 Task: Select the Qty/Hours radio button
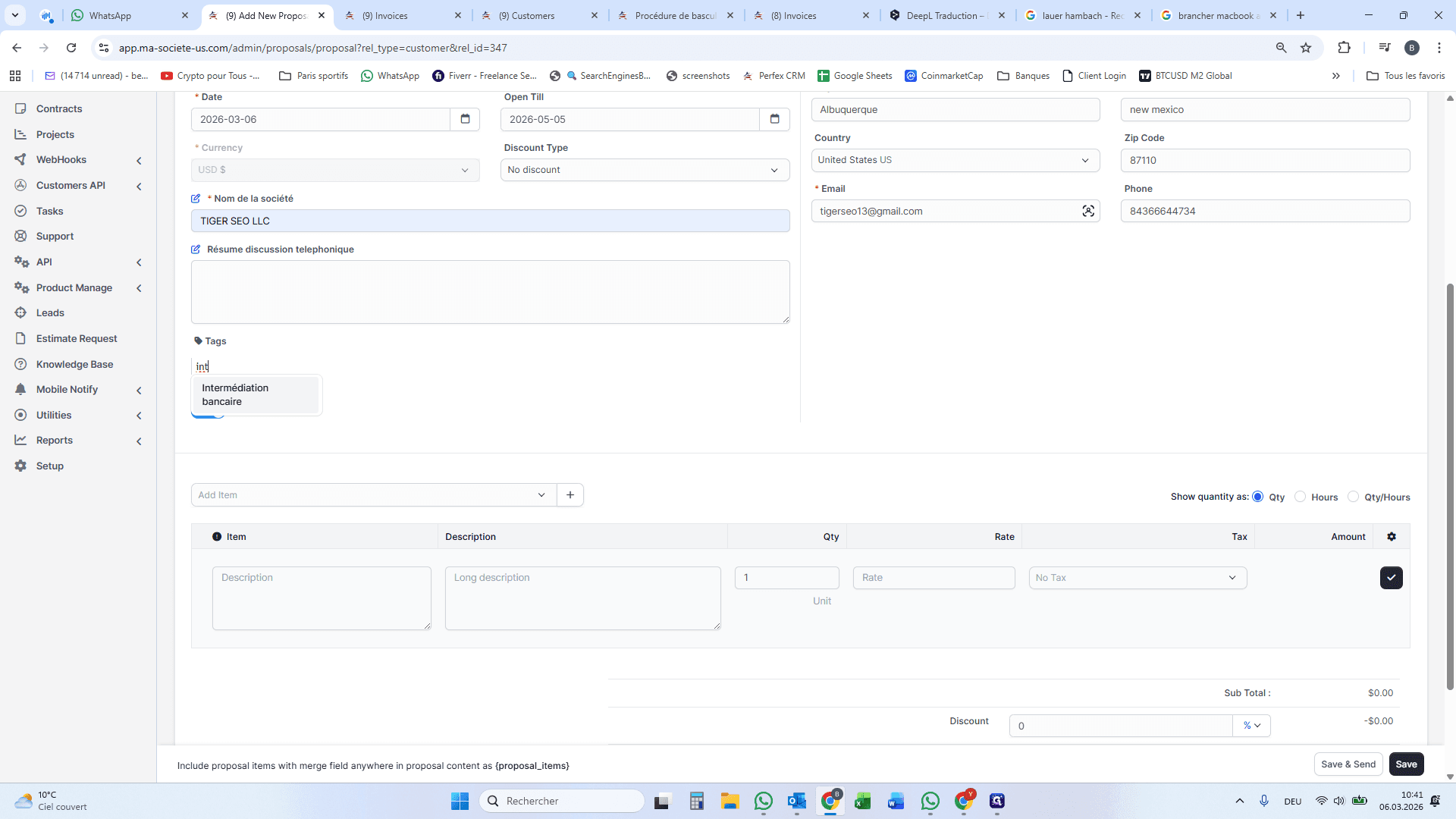tap(1353, 497)
